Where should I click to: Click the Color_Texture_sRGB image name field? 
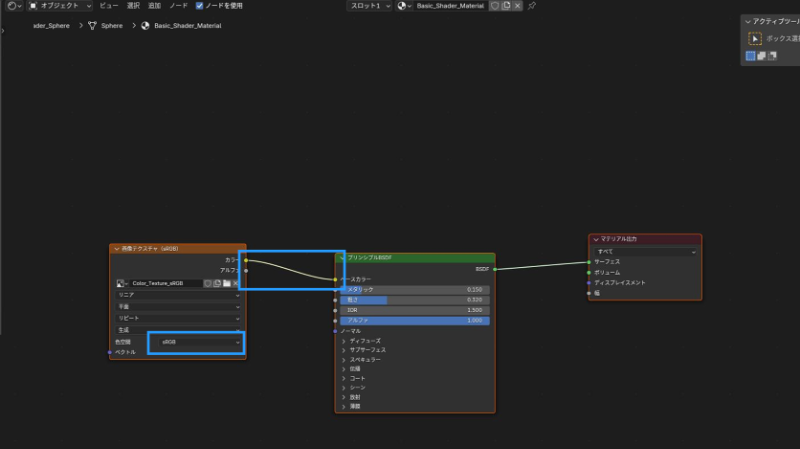tap(166, 283)
